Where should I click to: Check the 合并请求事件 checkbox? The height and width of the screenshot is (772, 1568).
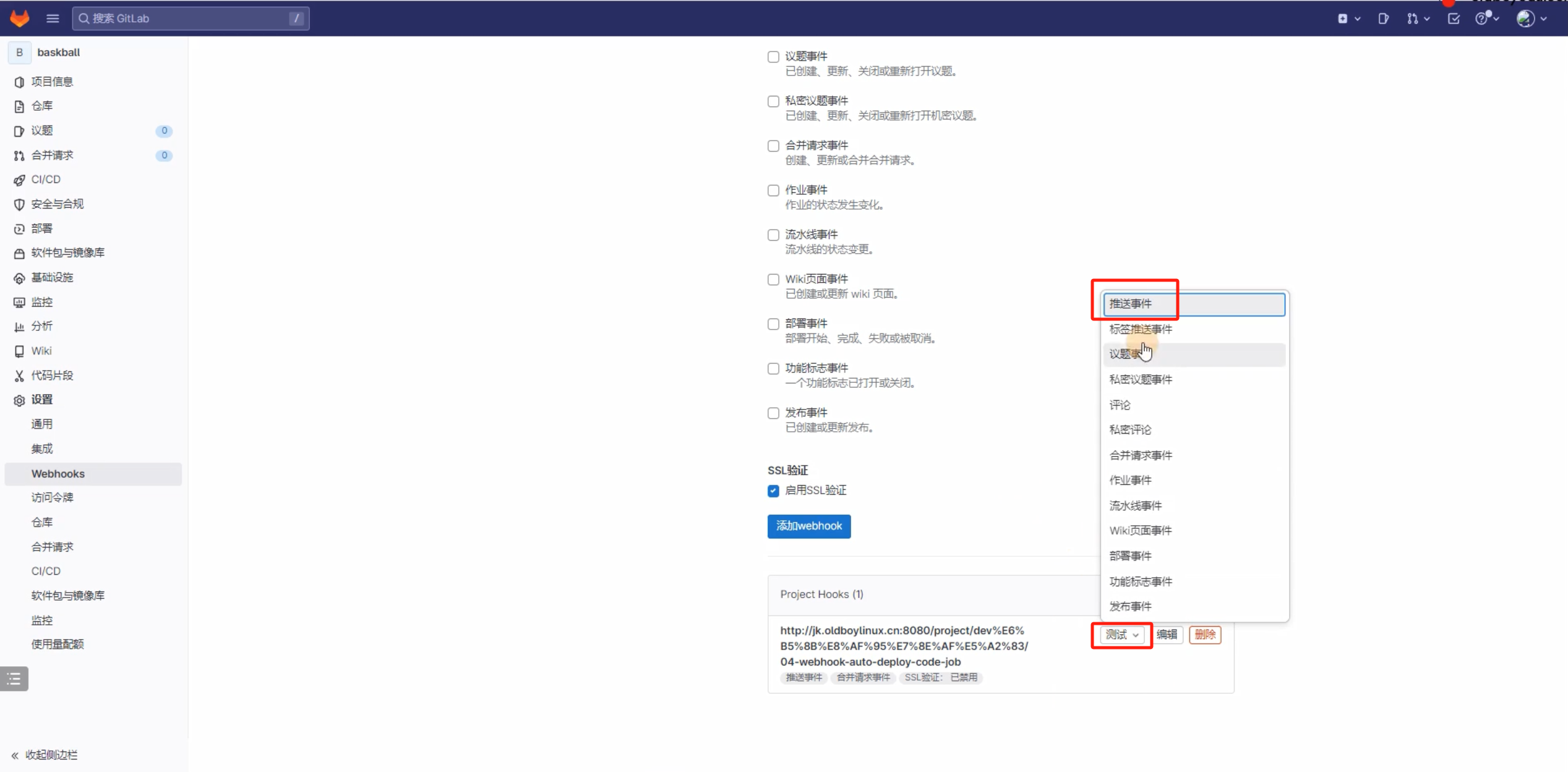click(x=773, y=146)
